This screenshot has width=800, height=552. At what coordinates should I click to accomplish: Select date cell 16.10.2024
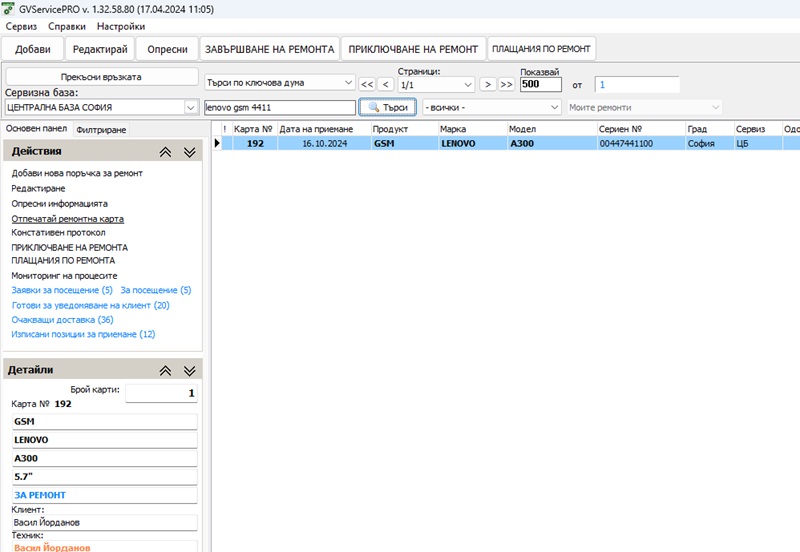(x=324, y=143)
